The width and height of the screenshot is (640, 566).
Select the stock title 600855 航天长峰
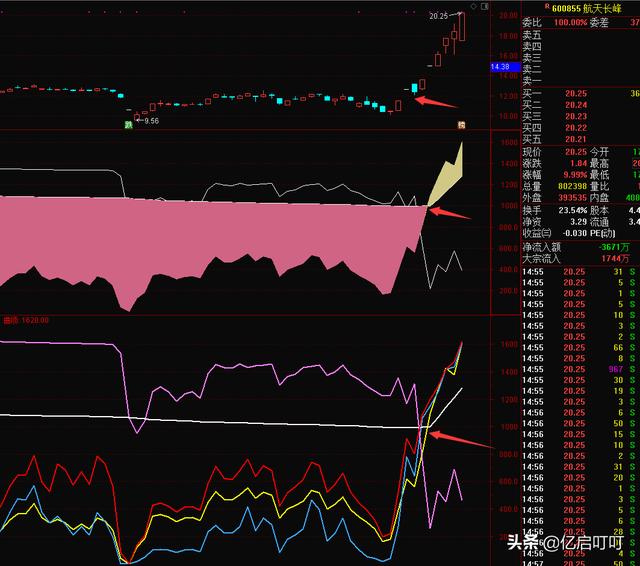click(586, 8)
